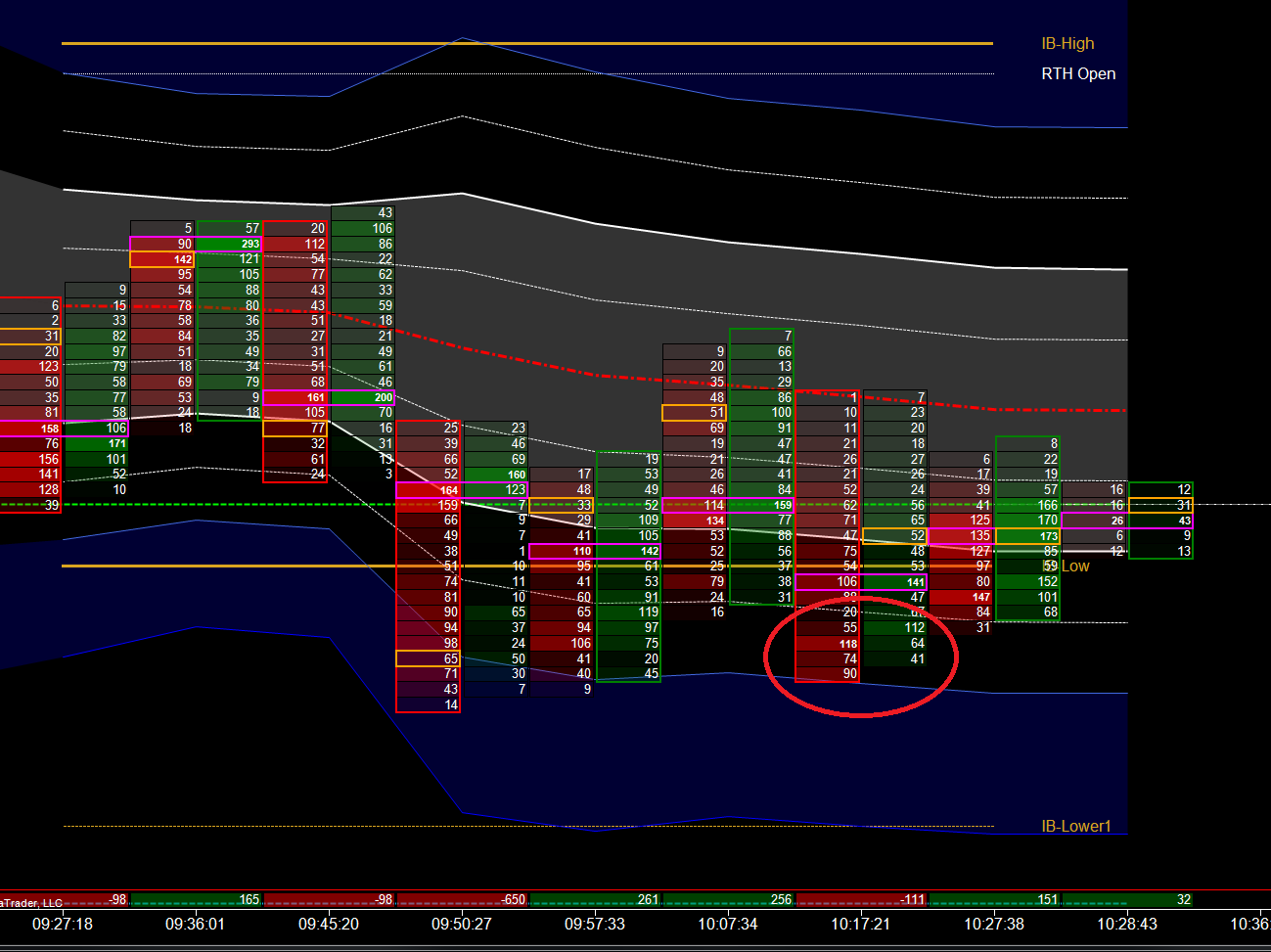This screenshot has width=1271, height=952.
Task: Click the green 109 volume cell
Action: click(x=628, y=521)
